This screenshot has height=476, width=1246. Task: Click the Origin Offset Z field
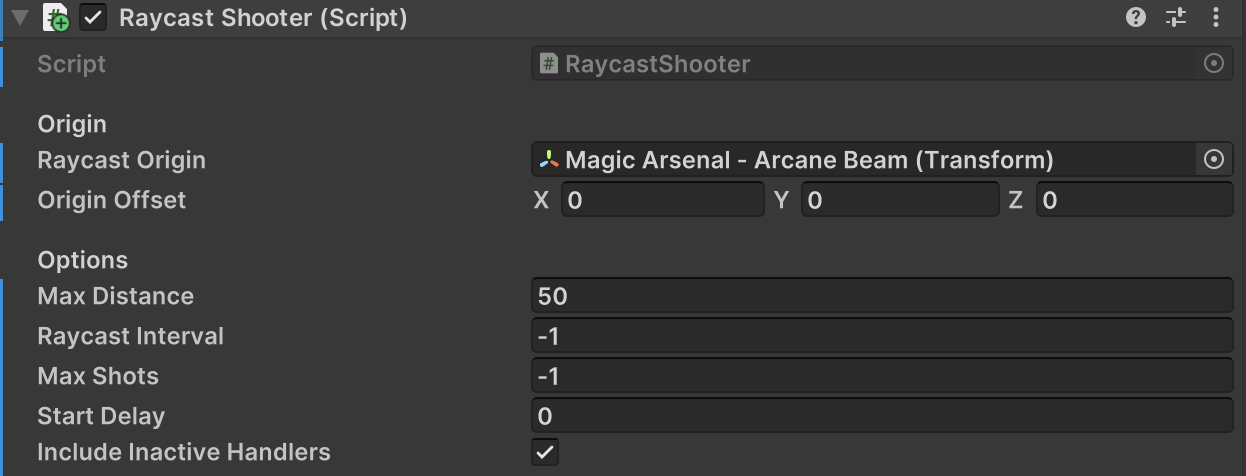pyautogui.click(x=1134, y=200)
